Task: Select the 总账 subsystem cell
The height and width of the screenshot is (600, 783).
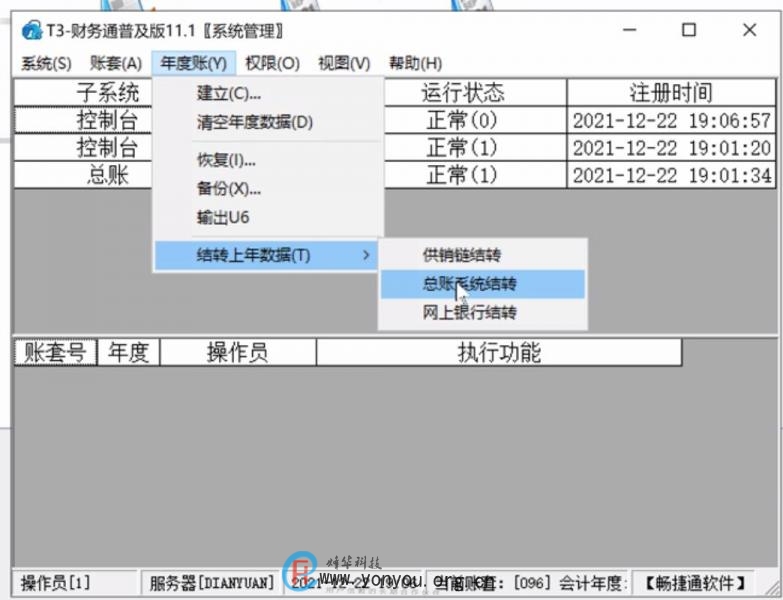Action: (x=83, y=175)
